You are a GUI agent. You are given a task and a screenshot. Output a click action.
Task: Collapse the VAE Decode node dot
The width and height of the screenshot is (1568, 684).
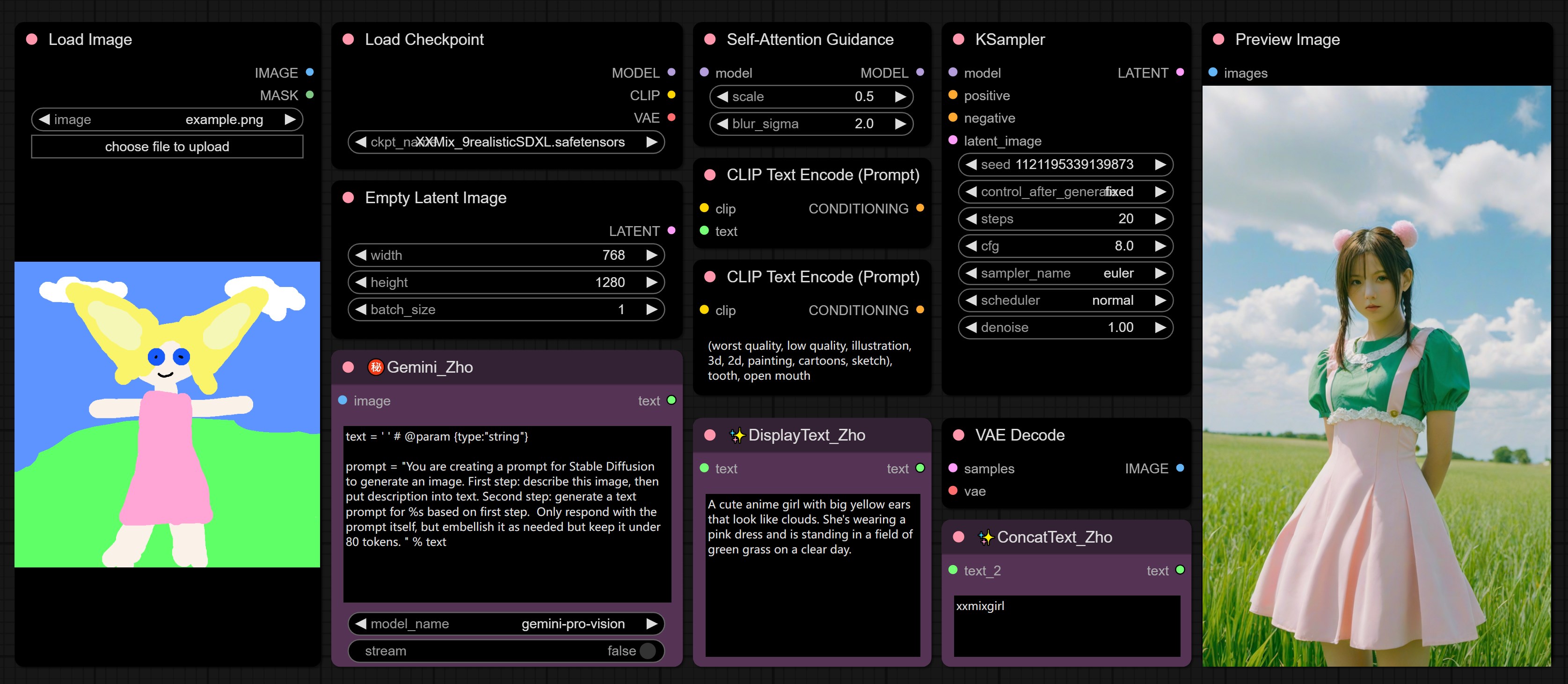pos(958,435)
